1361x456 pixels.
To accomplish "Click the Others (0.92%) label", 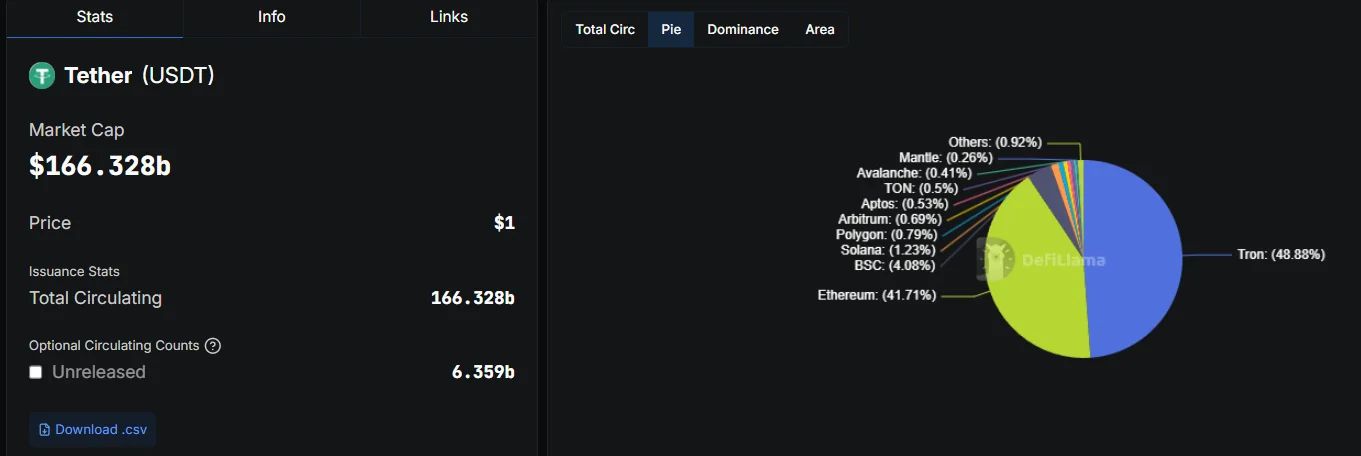I will (x=995, y=143).
